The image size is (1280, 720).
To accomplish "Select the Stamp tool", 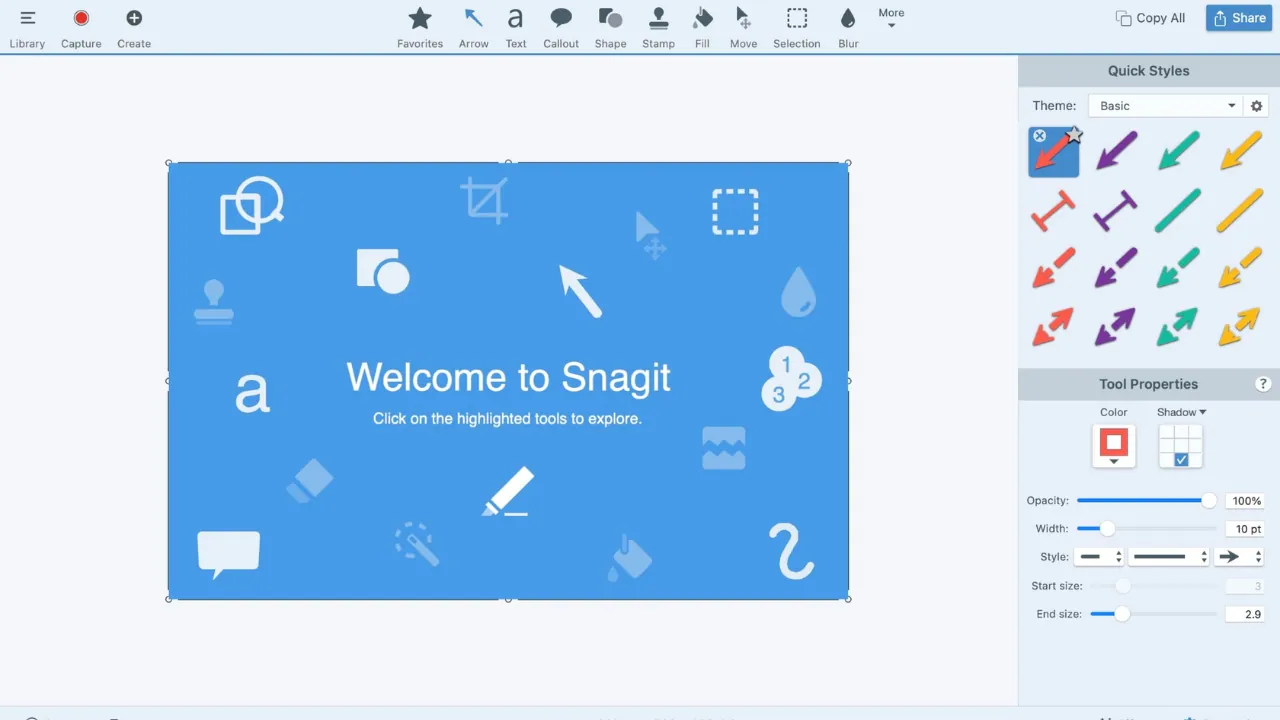I will 658,28.
